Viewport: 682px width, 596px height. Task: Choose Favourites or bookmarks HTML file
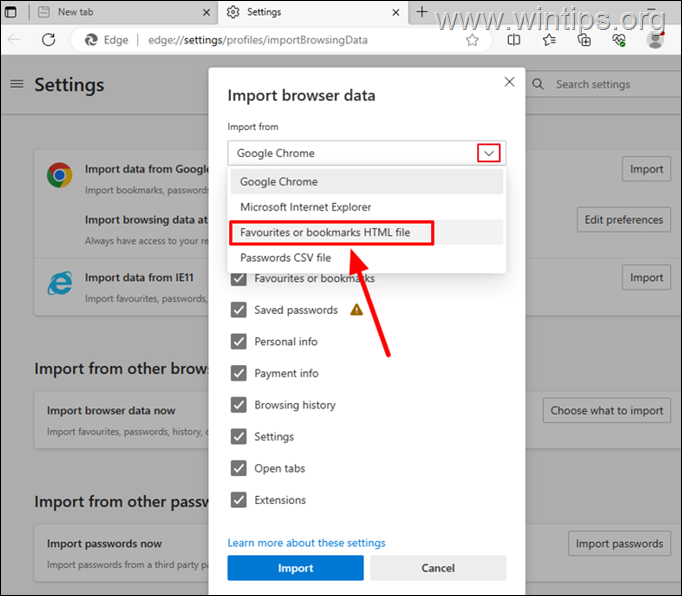(367, 232)
